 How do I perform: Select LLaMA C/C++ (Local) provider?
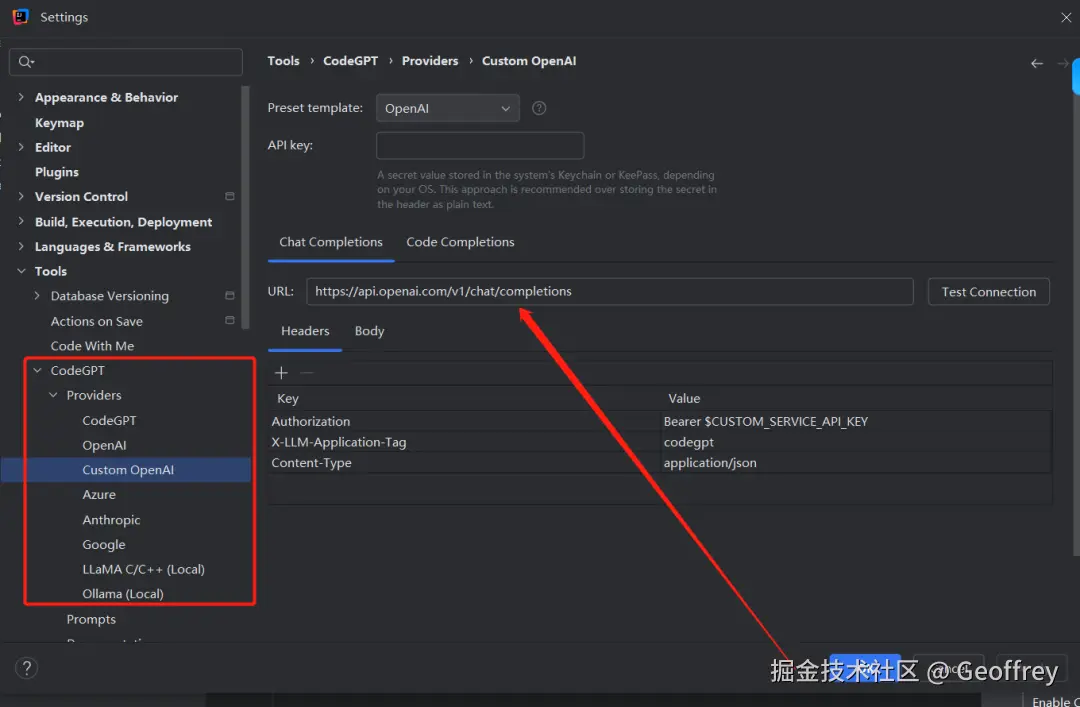tap(143, 569)
